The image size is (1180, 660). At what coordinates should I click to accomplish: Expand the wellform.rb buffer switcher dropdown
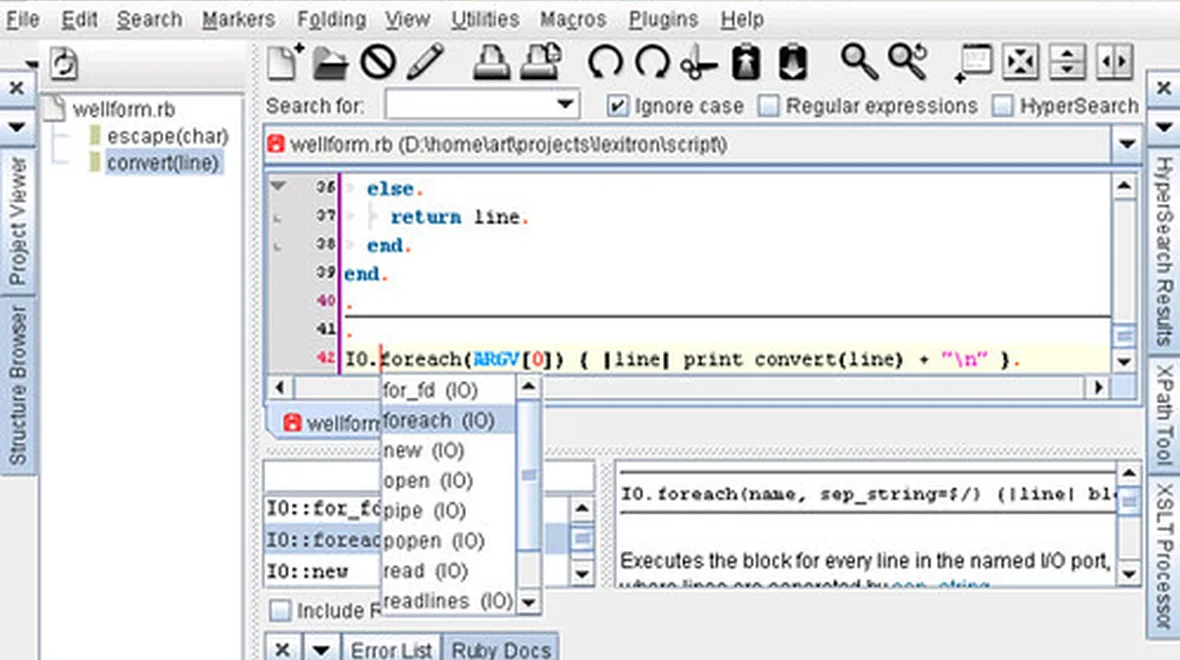1127,144
